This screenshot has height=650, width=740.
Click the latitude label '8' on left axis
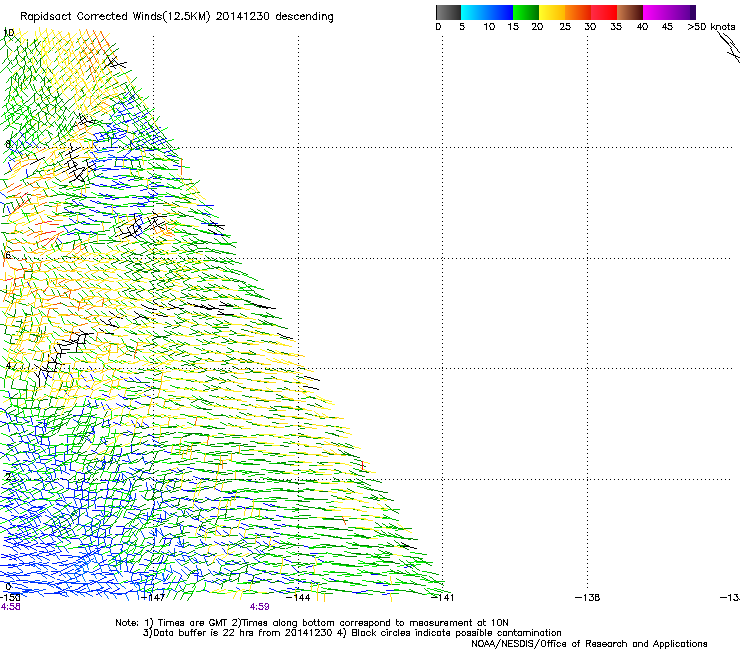click(8, 144)
